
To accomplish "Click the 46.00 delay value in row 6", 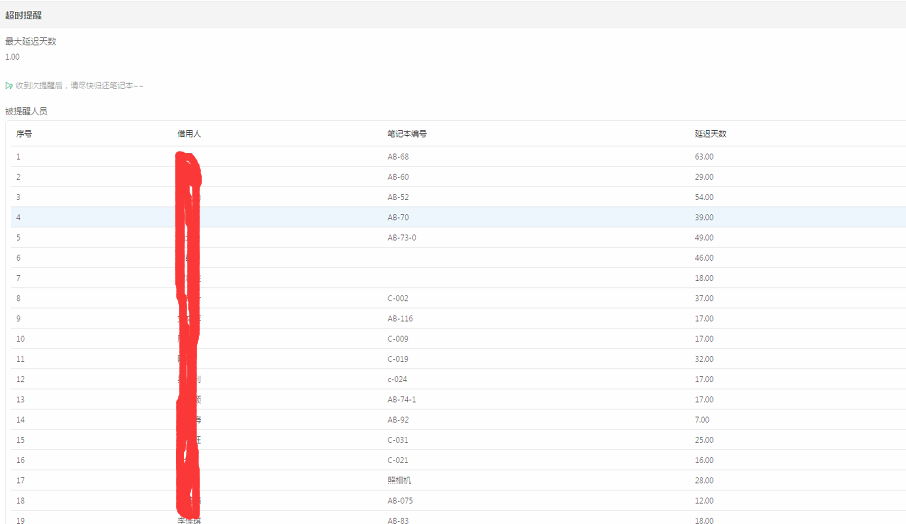I will pos(704,258).
